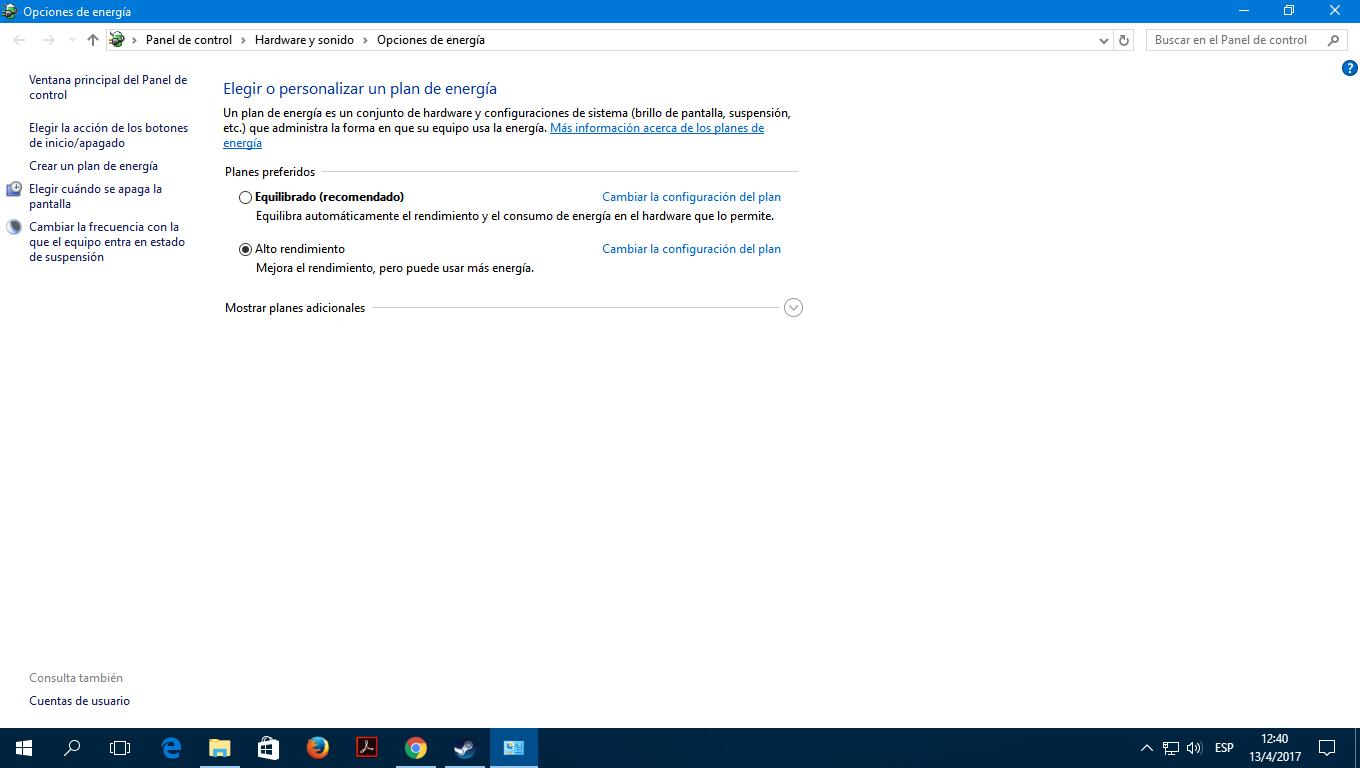
Task: Open Task View from the taskbar
Action: tap(120, 748)
